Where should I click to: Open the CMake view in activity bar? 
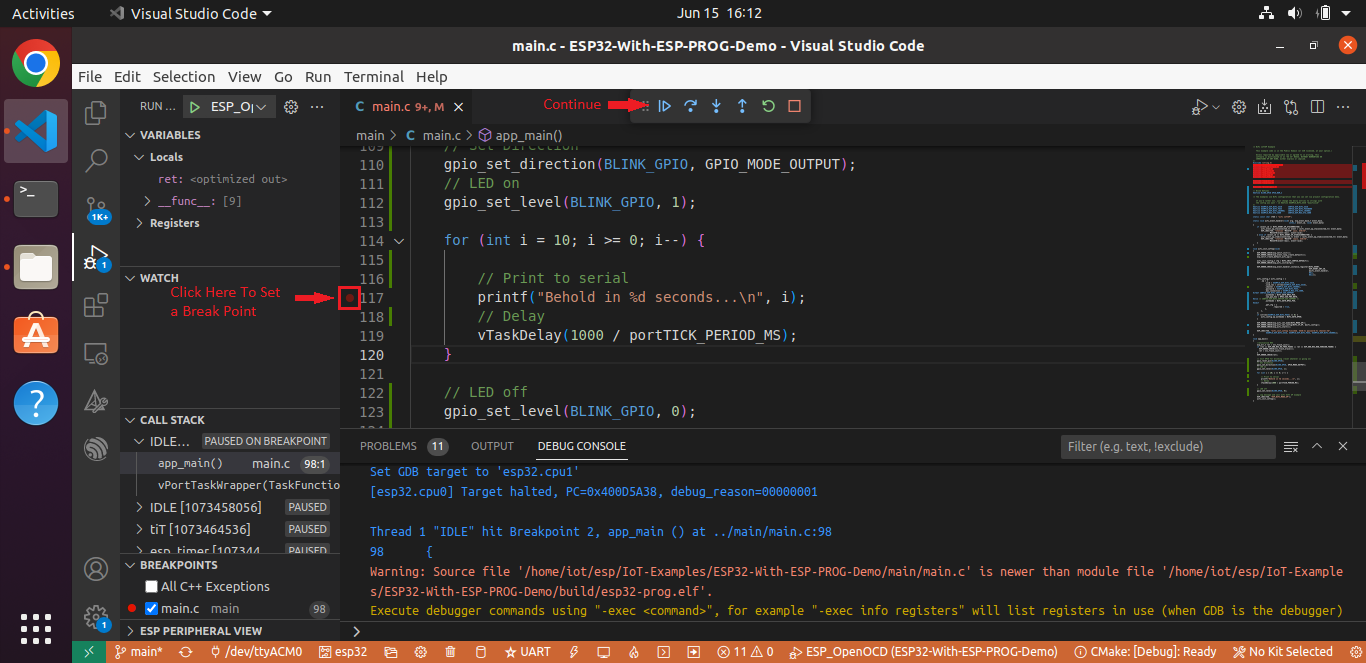point(96,401)
